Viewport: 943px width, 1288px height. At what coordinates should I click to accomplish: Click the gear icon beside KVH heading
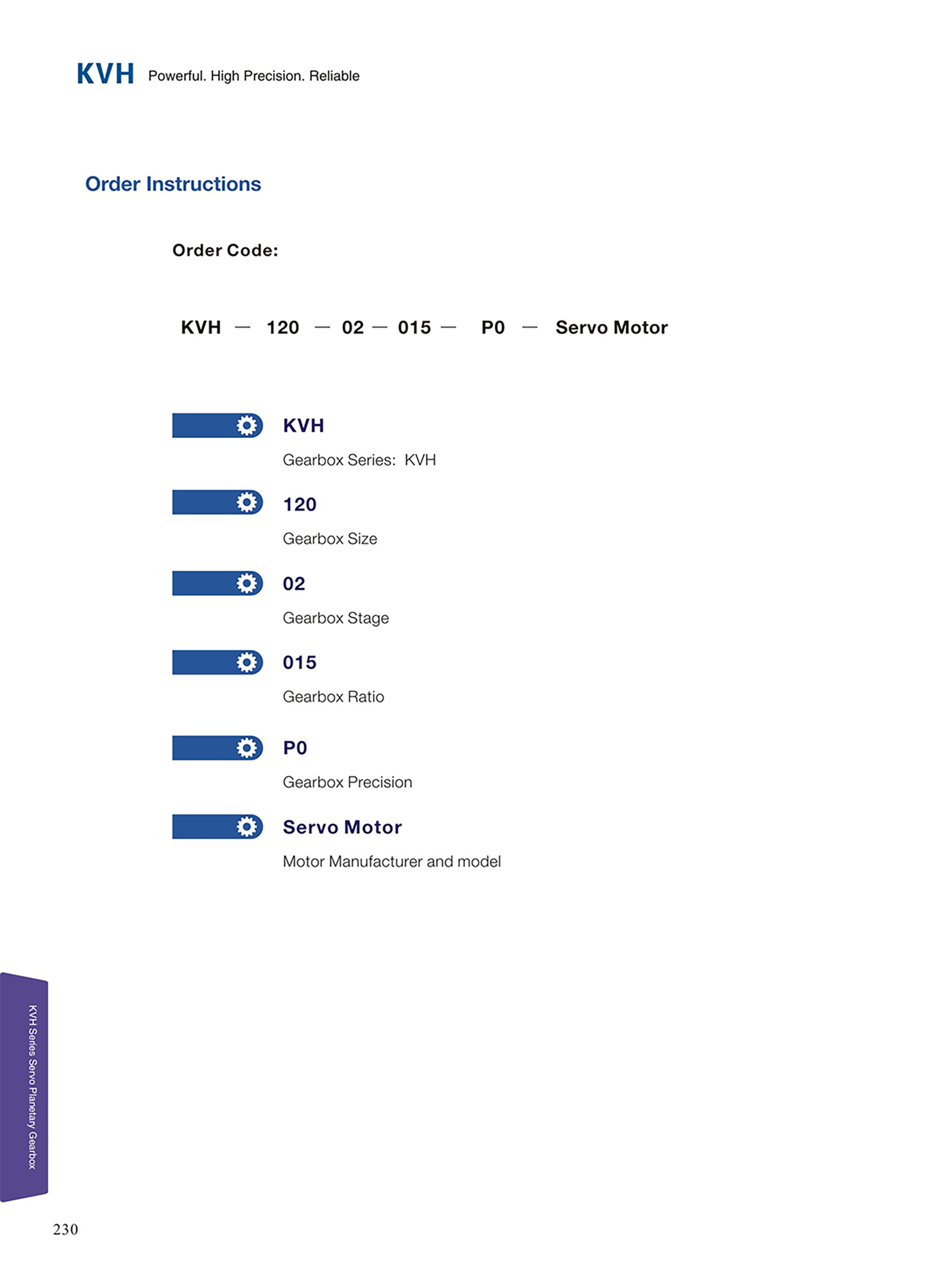click(247, 426)
